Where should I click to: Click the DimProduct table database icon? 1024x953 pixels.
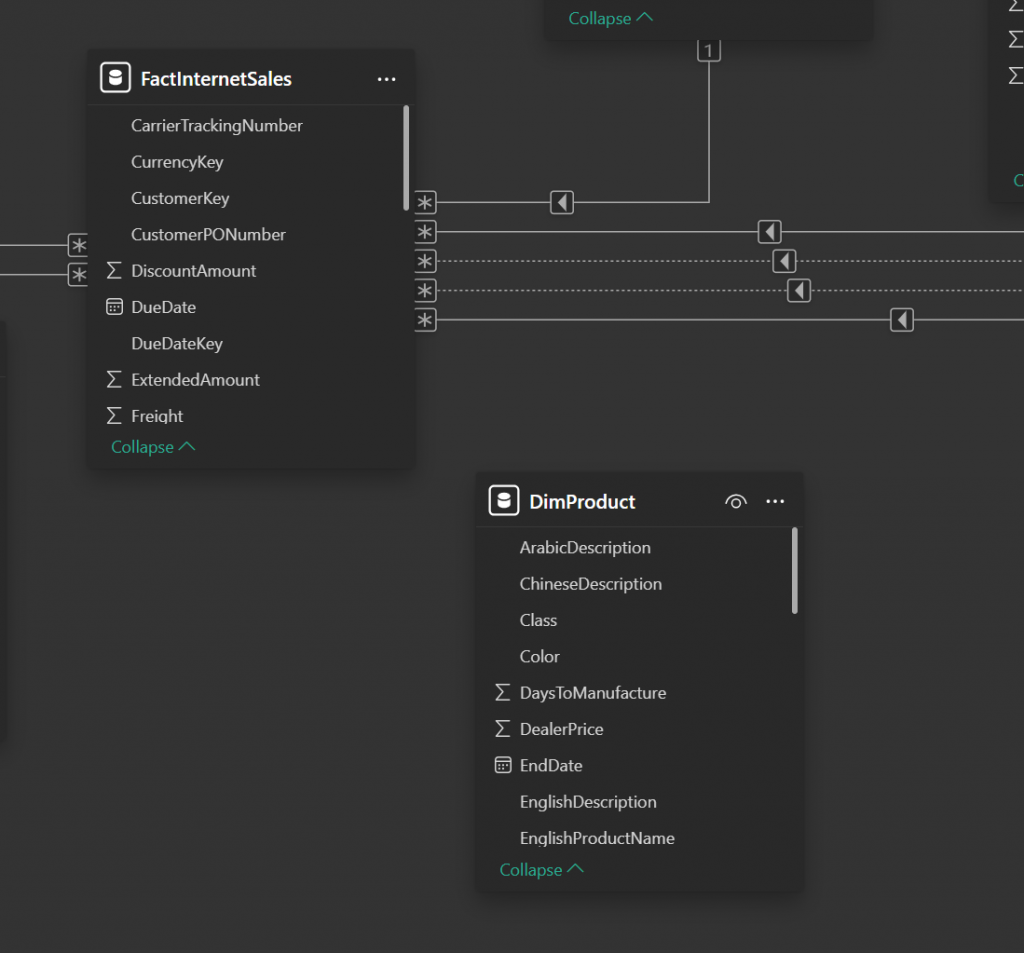504,501
